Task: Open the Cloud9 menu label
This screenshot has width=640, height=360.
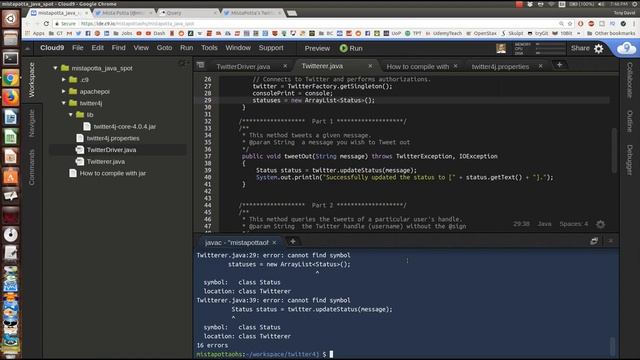Action: [x=52, y=48]
